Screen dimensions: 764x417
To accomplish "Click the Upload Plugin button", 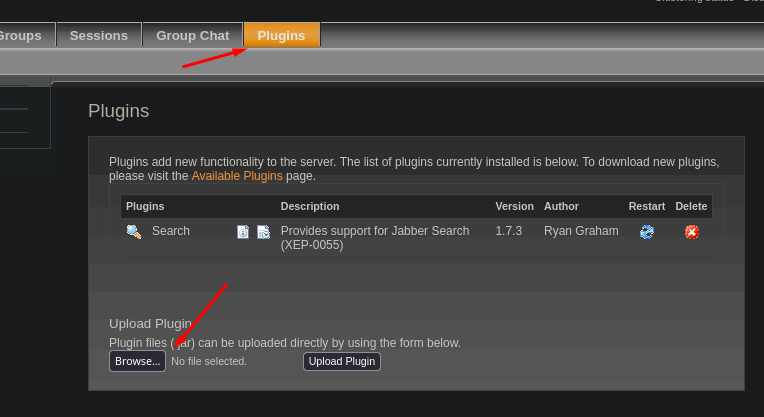I will tap(342, 361).
